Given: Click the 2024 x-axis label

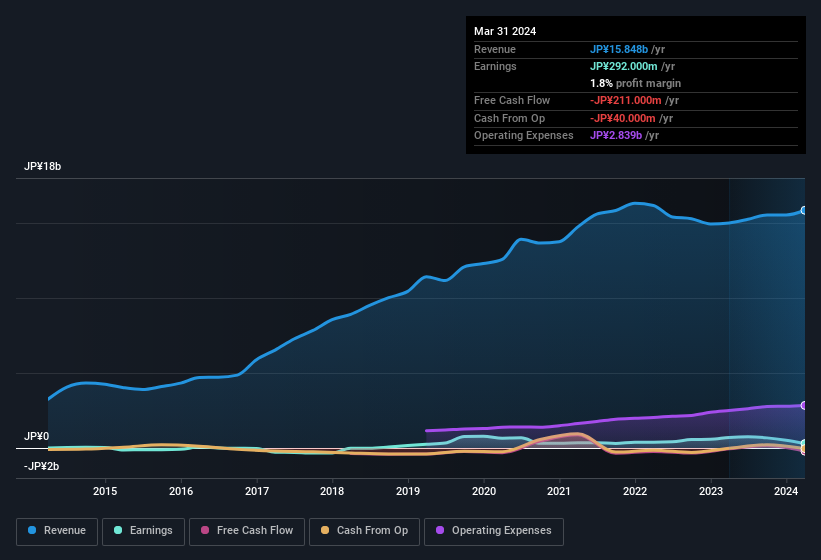Looking at the screenshot, I should coord(786,491).
